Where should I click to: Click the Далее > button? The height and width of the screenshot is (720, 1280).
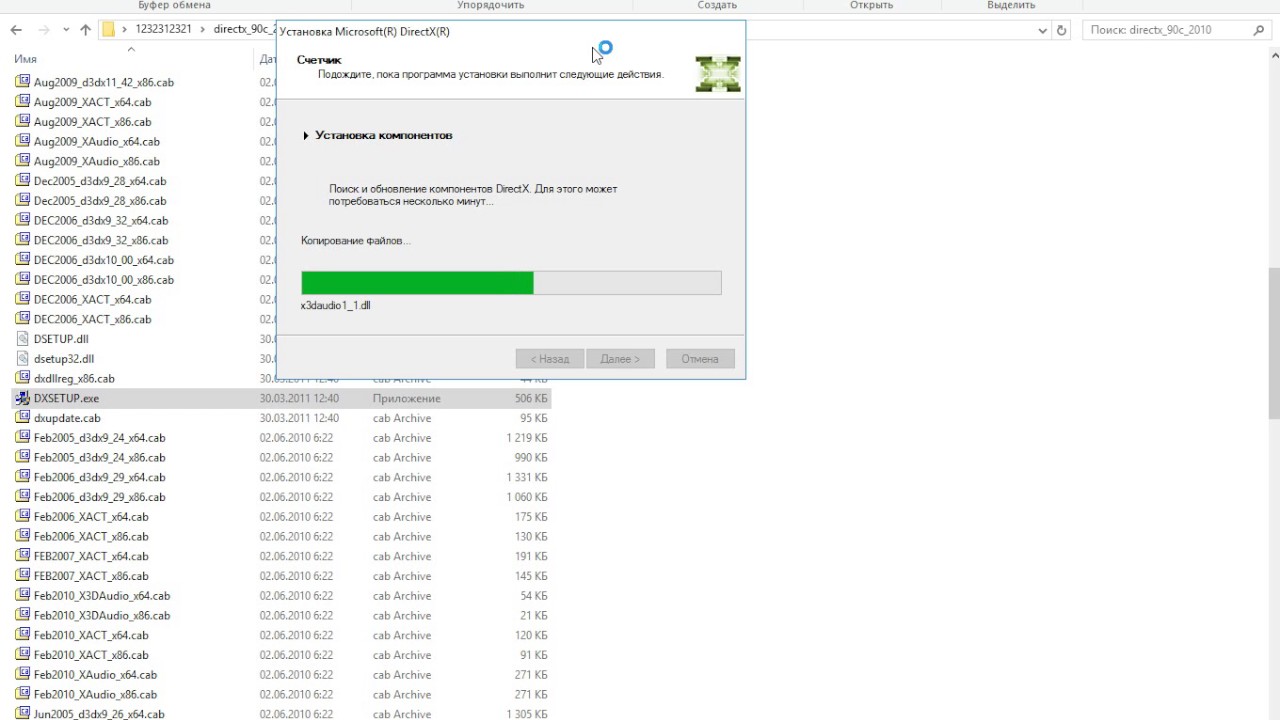tap(620, 359)
